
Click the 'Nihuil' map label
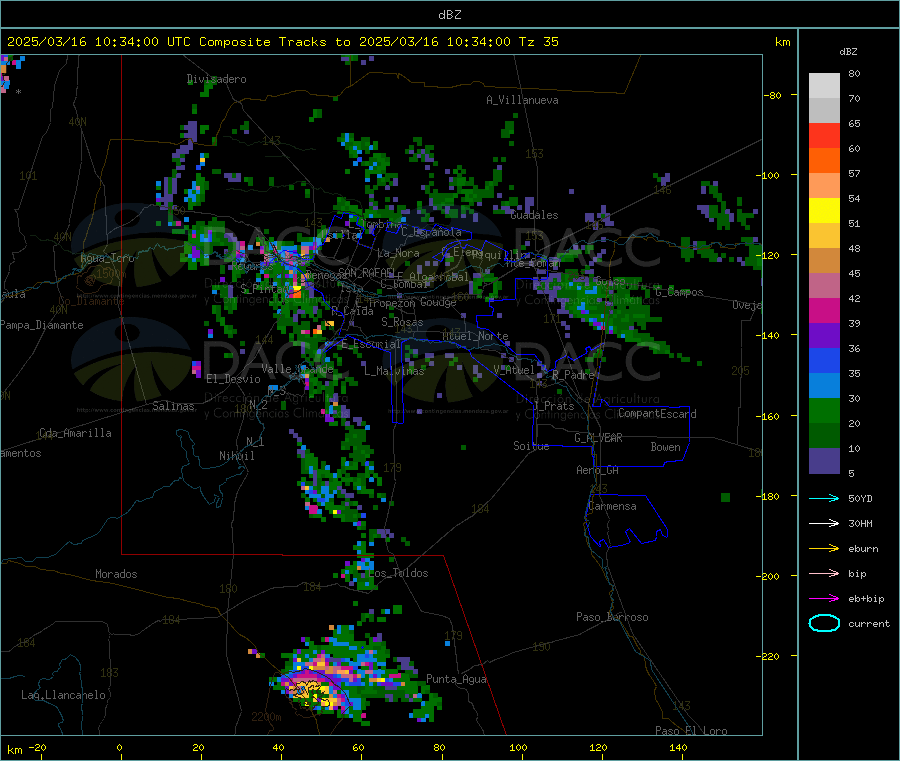point(236,456)
